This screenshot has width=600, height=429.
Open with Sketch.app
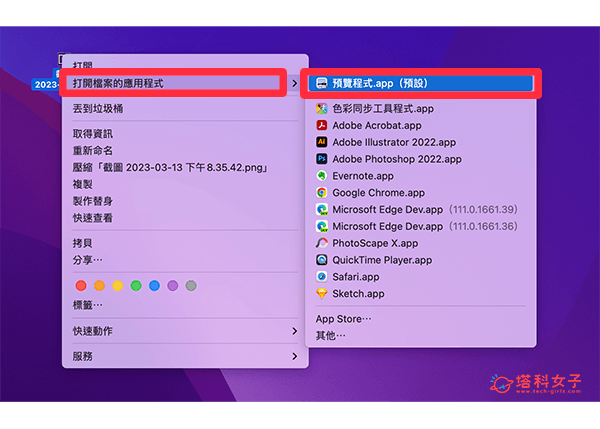click(x=421, y=294)
